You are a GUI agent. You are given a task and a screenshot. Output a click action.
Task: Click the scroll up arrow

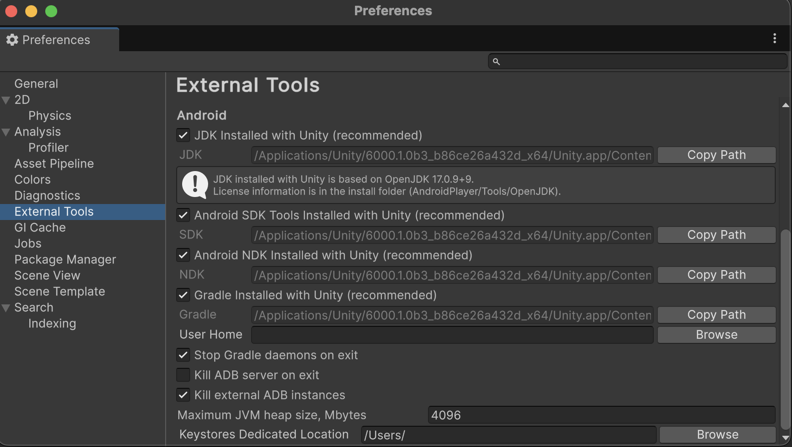tap(785, 105)
